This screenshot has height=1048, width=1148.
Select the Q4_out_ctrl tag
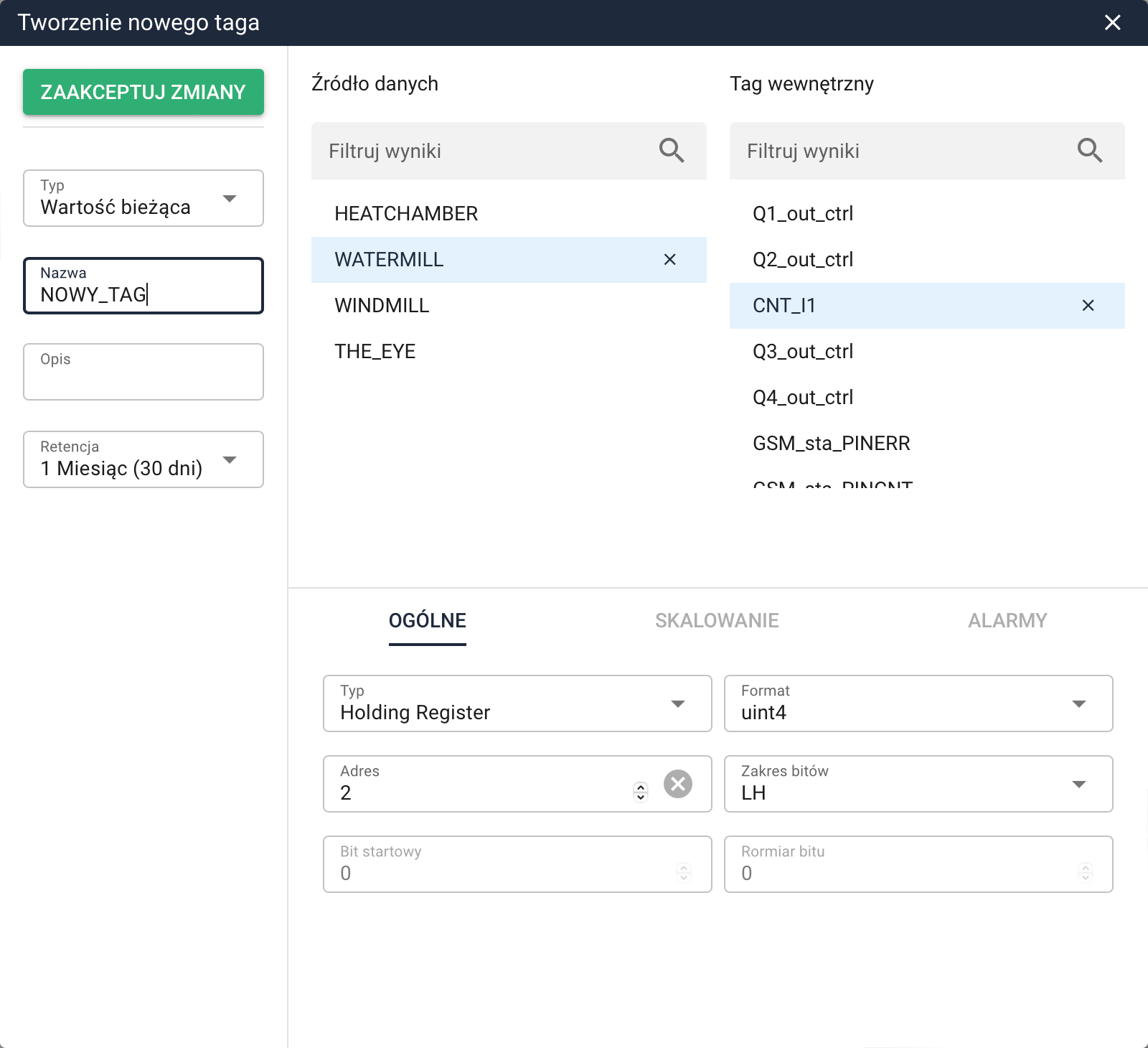pos(927,398)
